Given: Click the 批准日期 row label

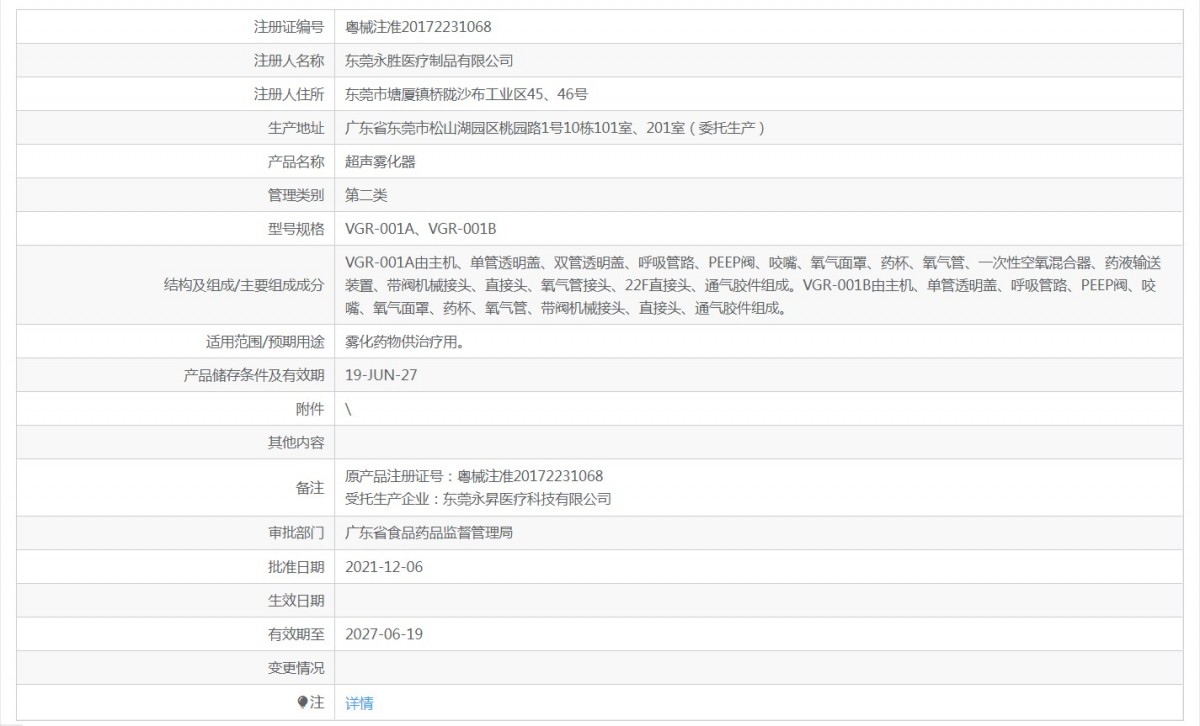Looking at the screenshot, I should (x=296, y=567).
